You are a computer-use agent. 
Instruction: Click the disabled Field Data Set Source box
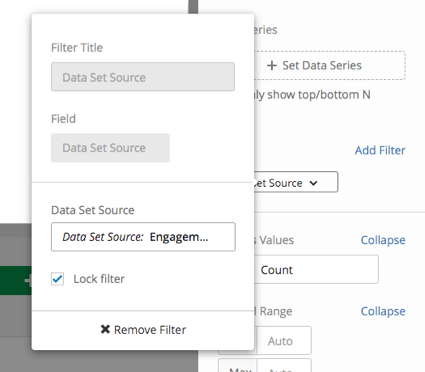[110, 148]
